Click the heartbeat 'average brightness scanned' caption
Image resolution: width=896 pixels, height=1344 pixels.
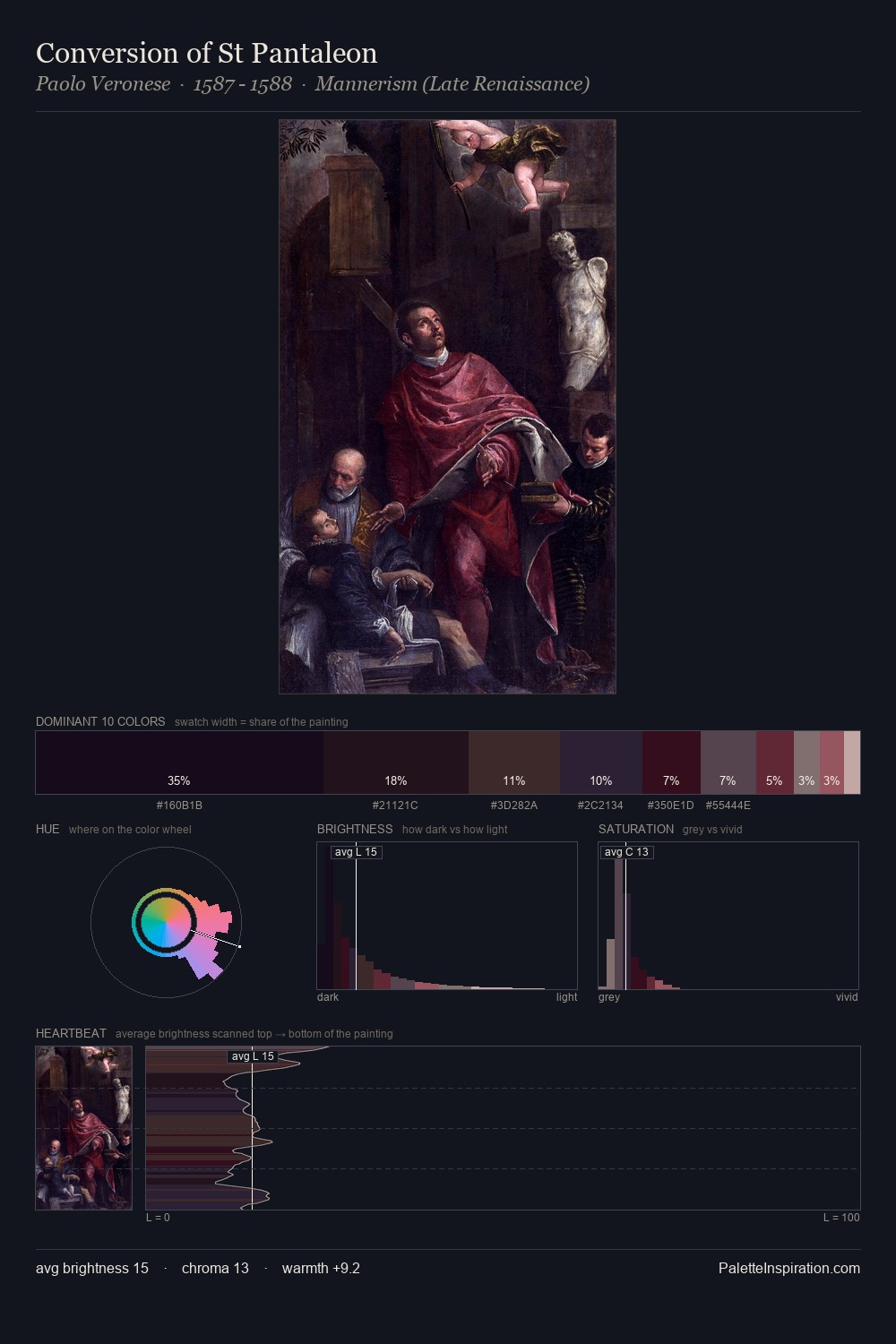tap(254, 1034)
